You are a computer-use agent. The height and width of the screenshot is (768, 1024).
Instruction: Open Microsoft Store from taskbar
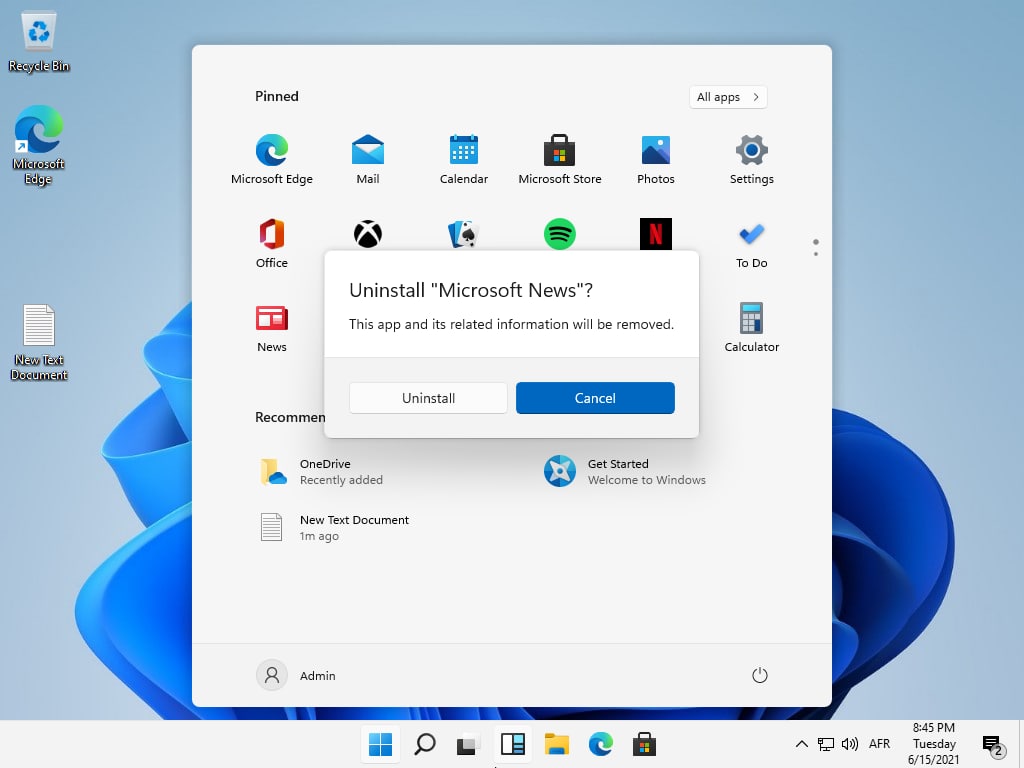[x=644, y=744]
